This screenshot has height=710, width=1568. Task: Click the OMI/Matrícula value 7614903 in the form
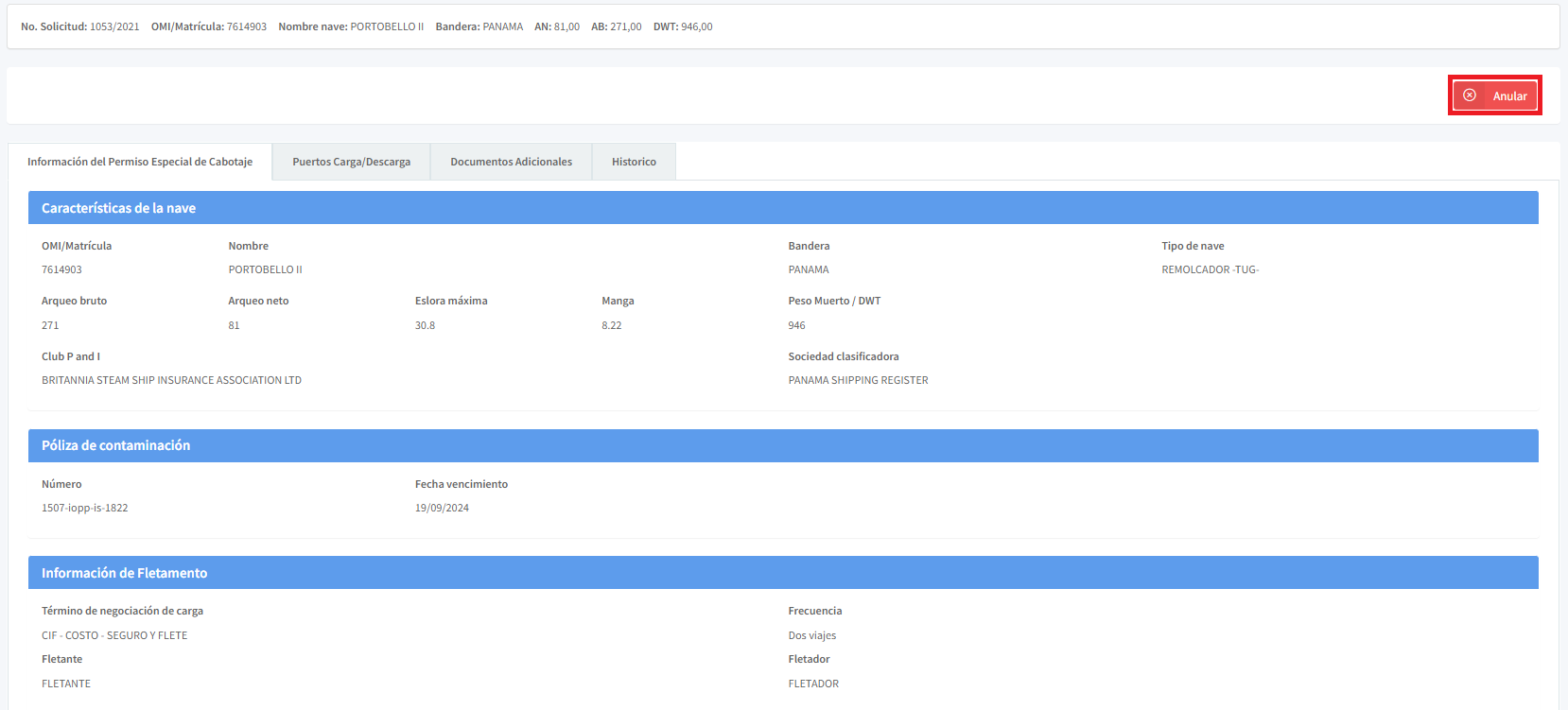tap(61, 269)
